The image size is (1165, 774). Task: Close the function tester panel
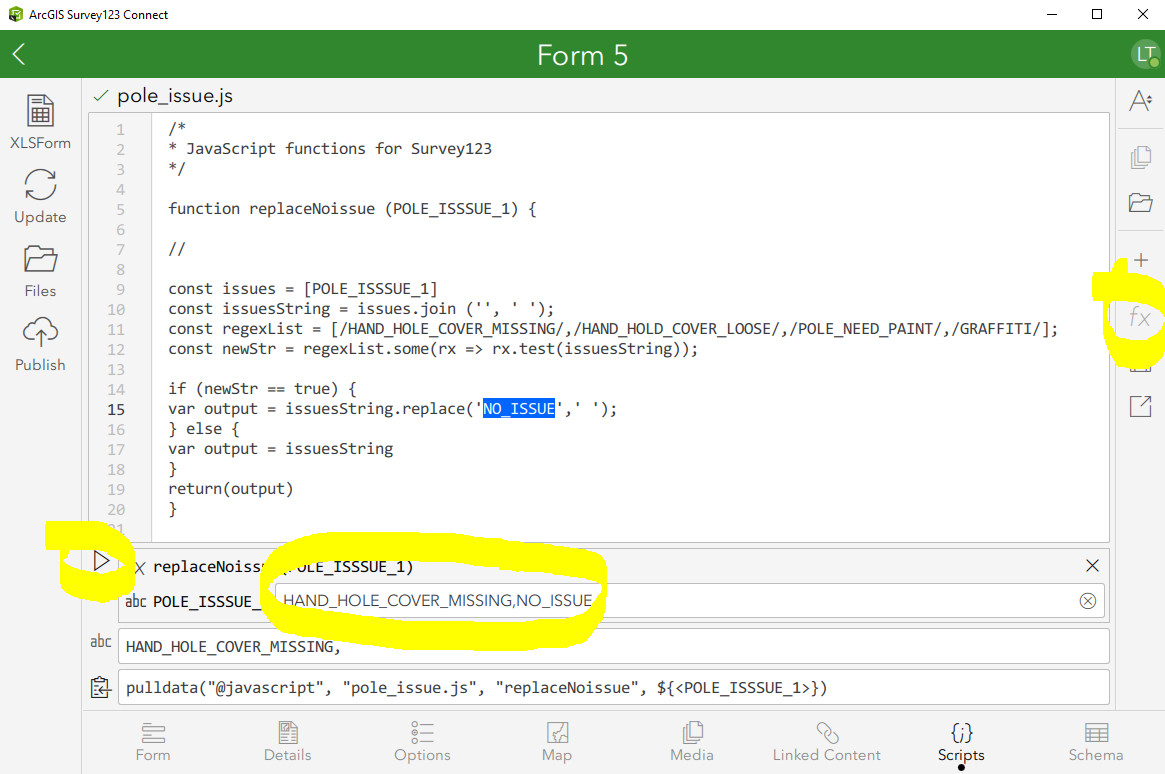(1092, 565)
